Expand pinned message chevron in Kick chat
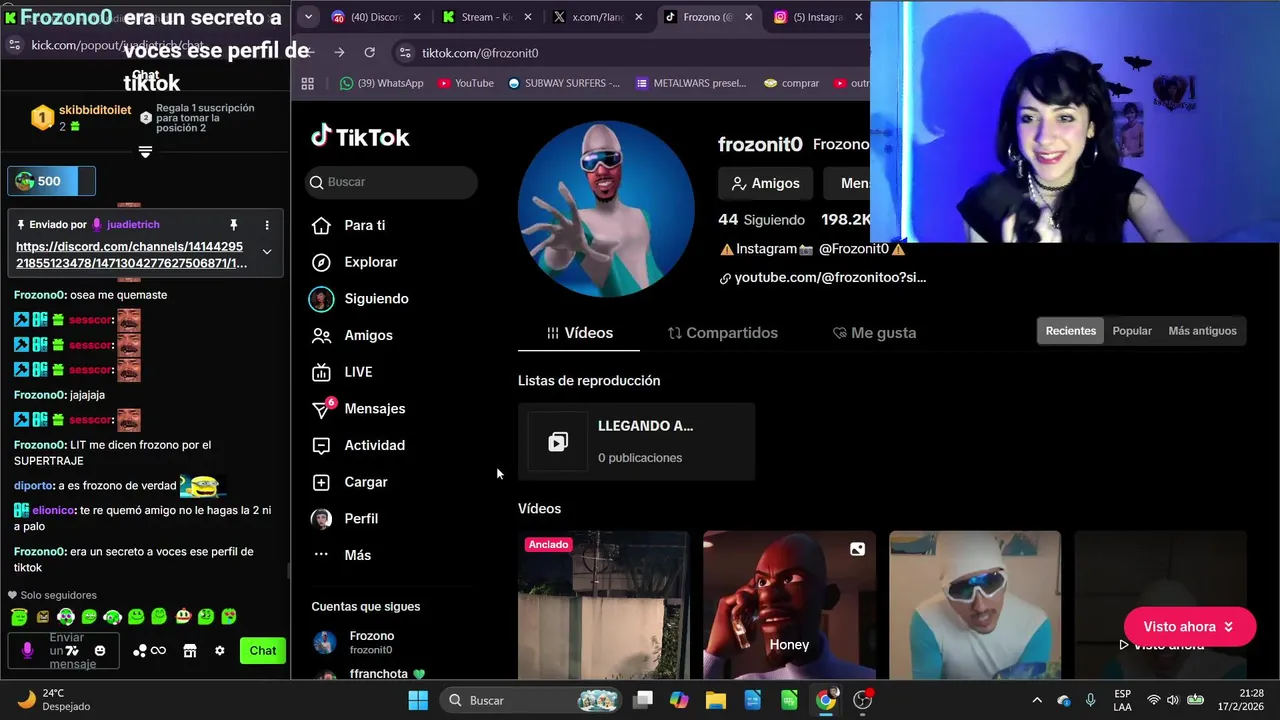The height and width of the screenshot is (720, 1280). (267, 251)
